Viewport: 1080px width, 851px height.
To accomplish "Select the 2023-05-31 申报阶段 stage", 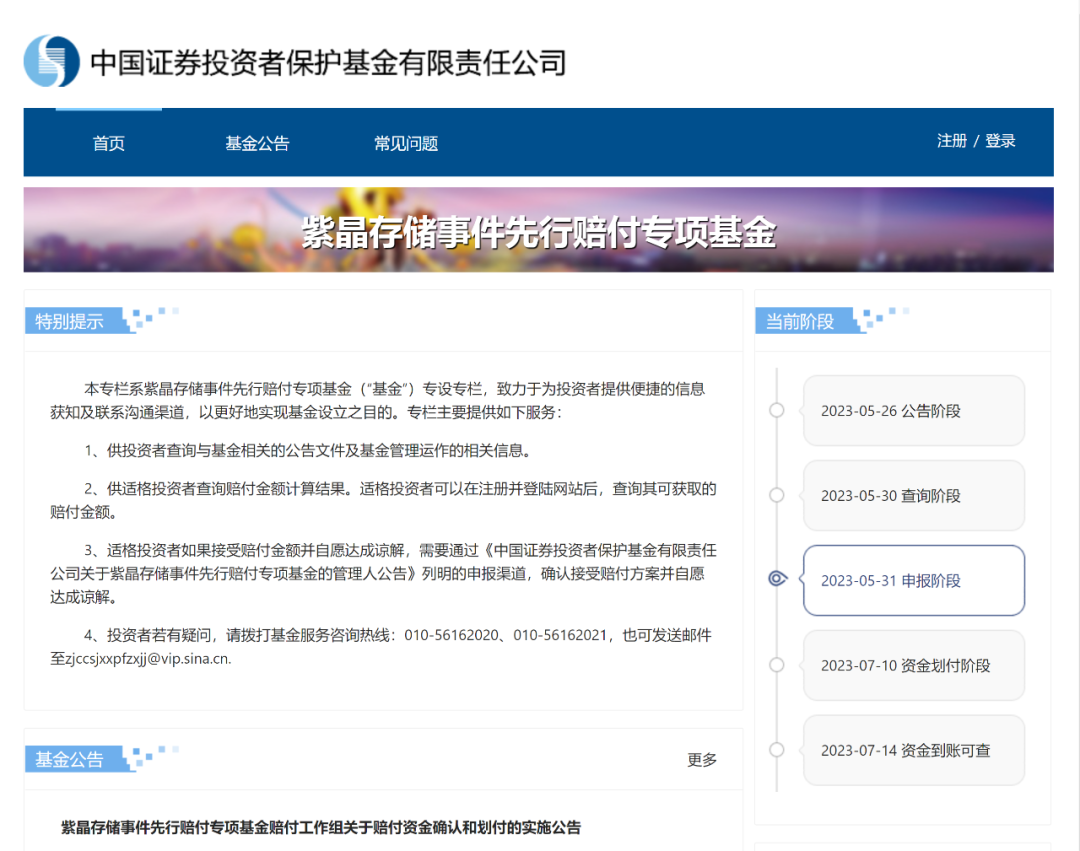I will point(913,581).
